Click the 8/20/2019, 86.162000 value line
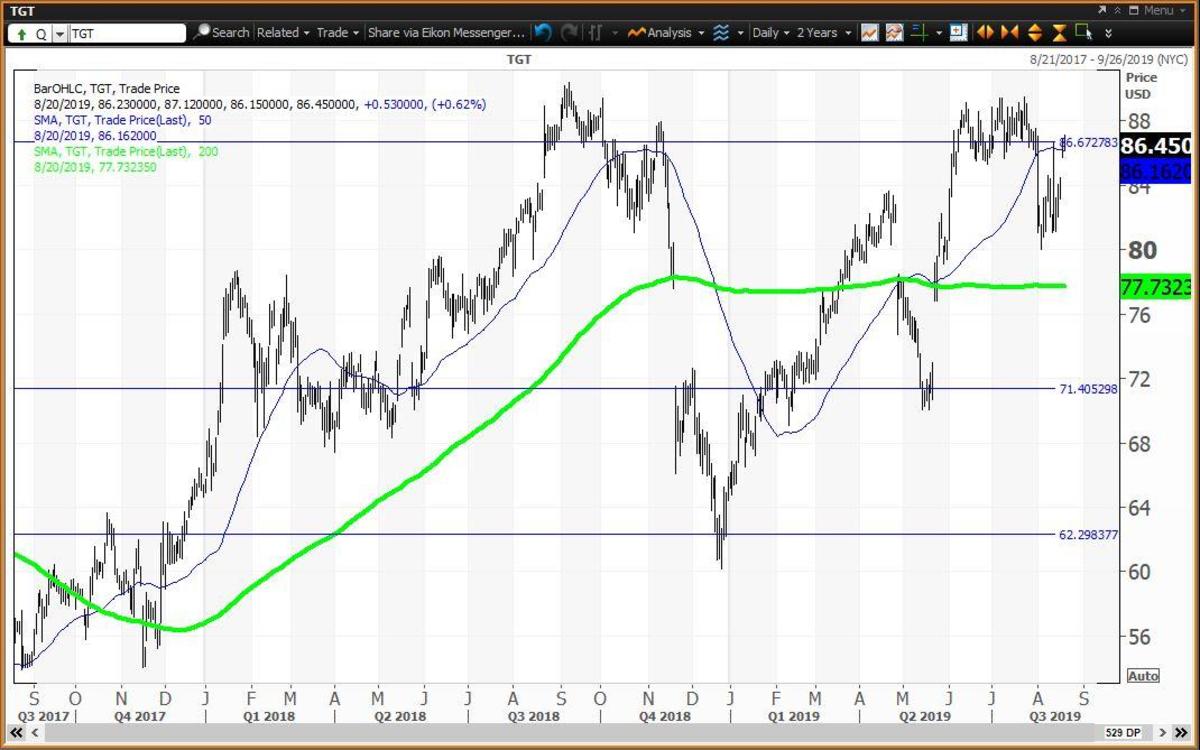Screen dimensions: 1200x750 point(95,135)
